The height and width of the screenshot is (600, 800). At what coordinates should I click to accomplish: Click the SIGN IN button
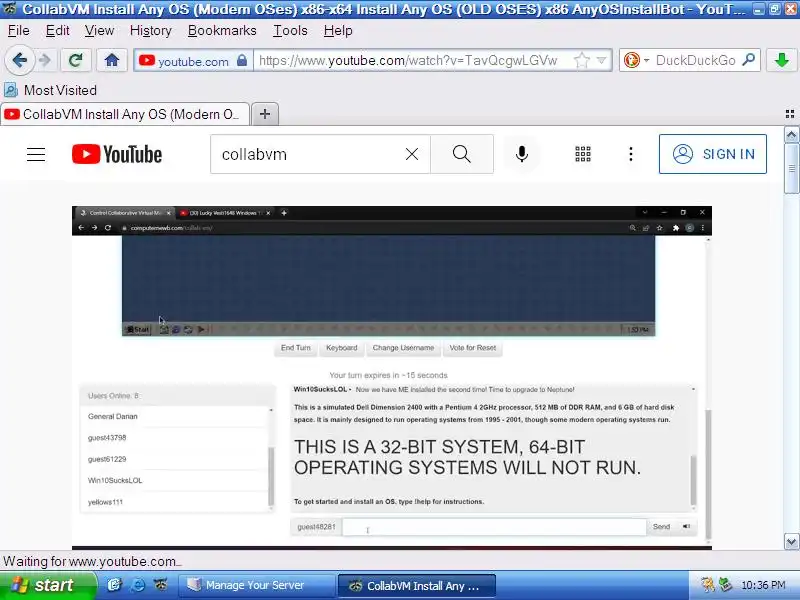(712, 154)
